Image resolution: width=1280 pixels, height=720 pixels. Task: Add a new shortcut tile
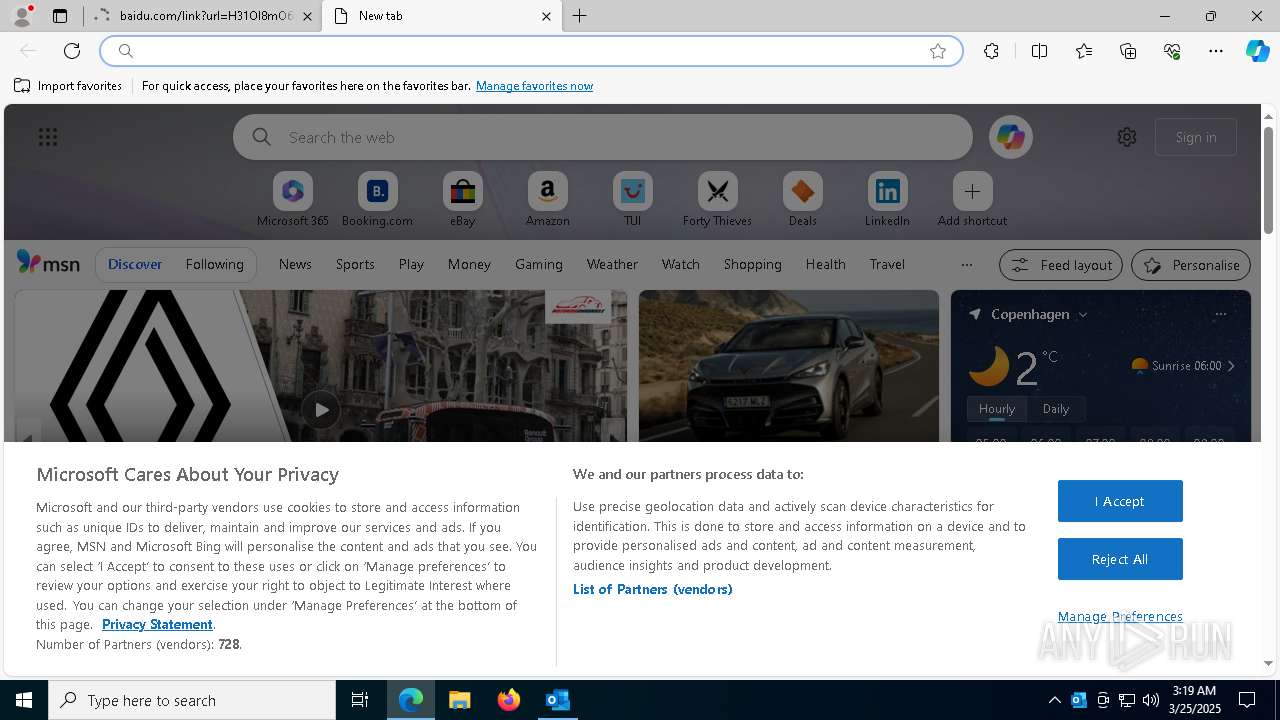tap(972, 200)
